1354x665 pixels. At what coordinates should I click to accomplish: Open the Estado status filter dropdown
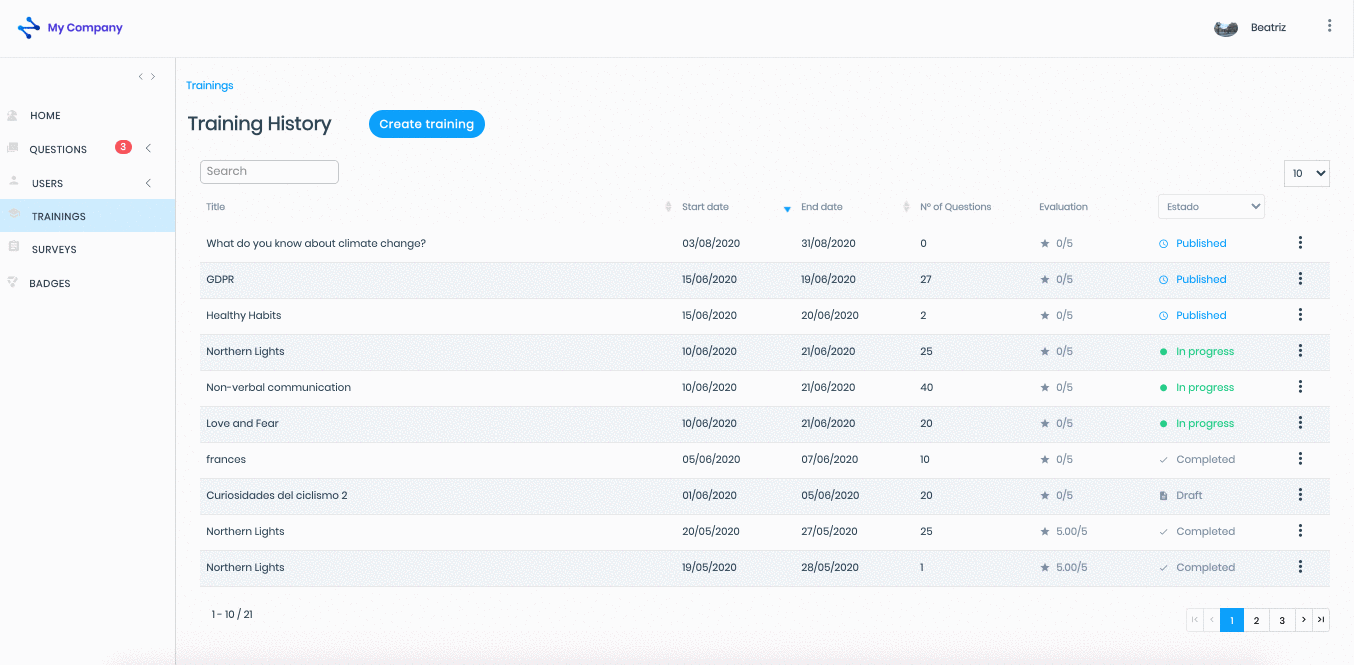pyautogui.click(x=1211, y=207)
